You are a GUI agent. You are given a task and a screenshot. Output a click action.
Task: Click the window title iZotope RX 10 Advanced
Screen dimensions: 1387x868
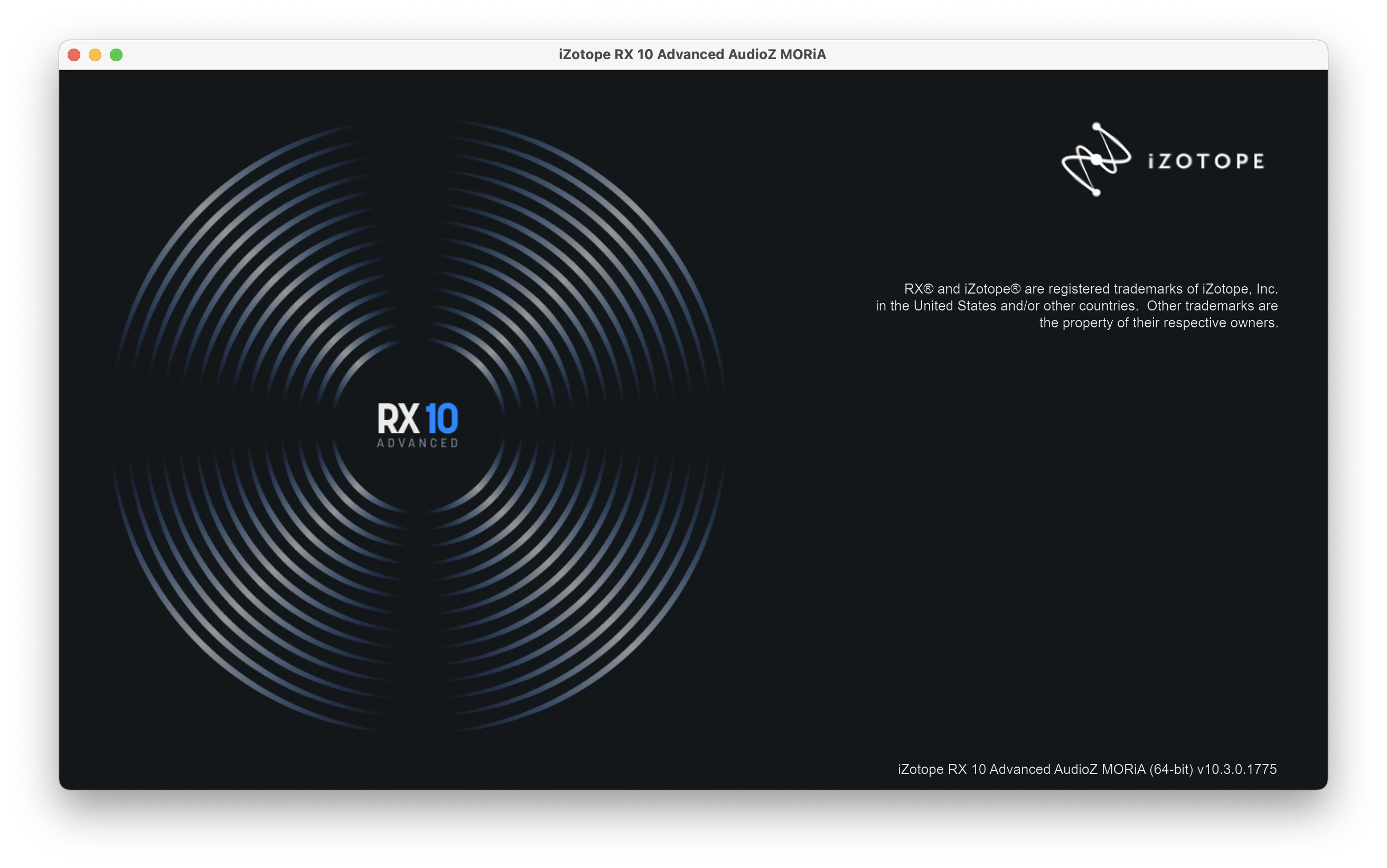pos(692,54)
